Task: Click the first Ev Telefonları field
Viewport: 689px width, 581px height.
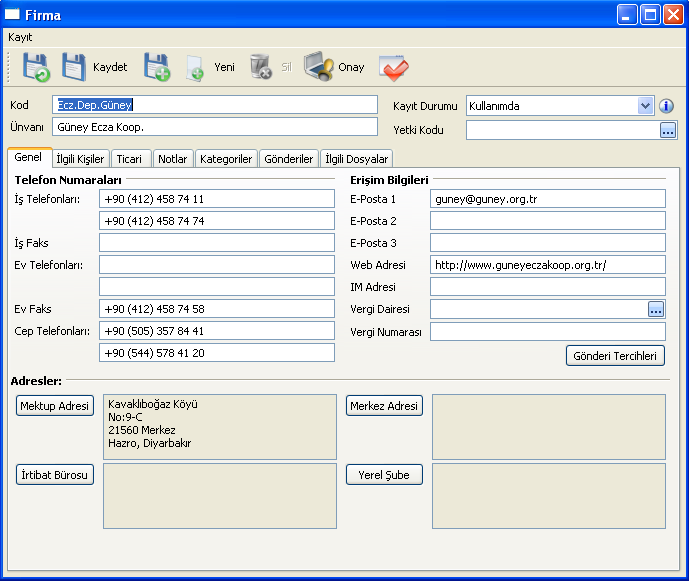Action: click(x=217, y=265)
